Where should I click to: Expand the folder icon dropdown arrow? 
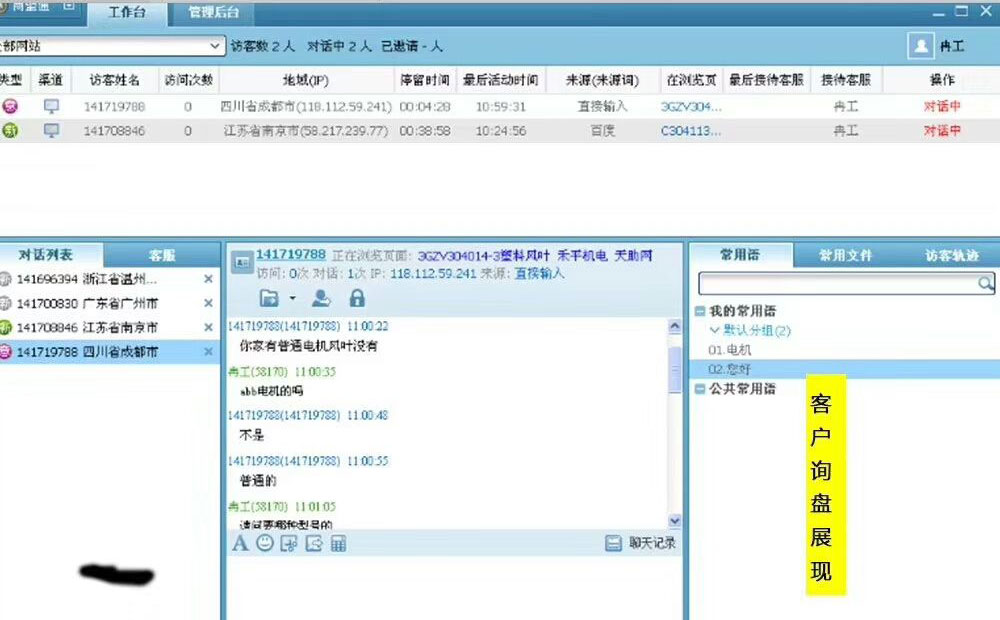[292, 298]
